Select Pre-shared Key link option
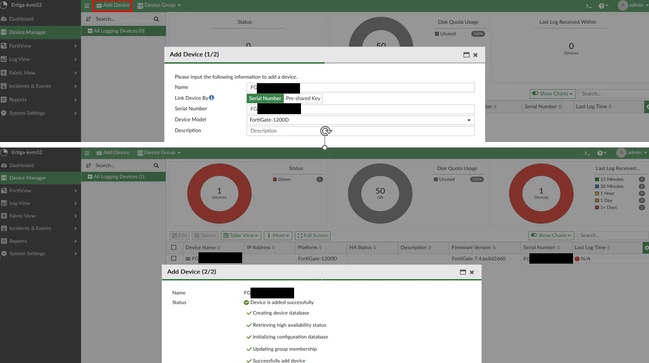649x363 pixels. pyautogui.click(x=303, y=99)
